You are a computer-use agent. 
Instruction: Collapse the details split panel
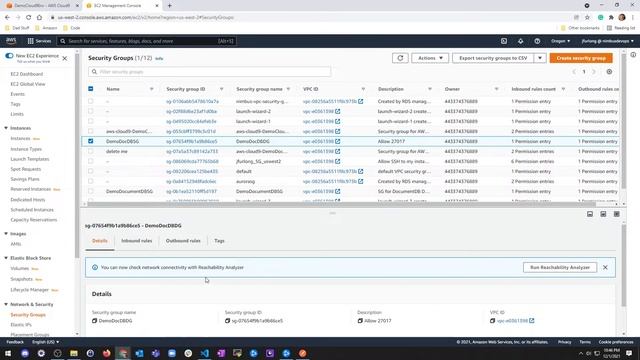pos(590,214)
